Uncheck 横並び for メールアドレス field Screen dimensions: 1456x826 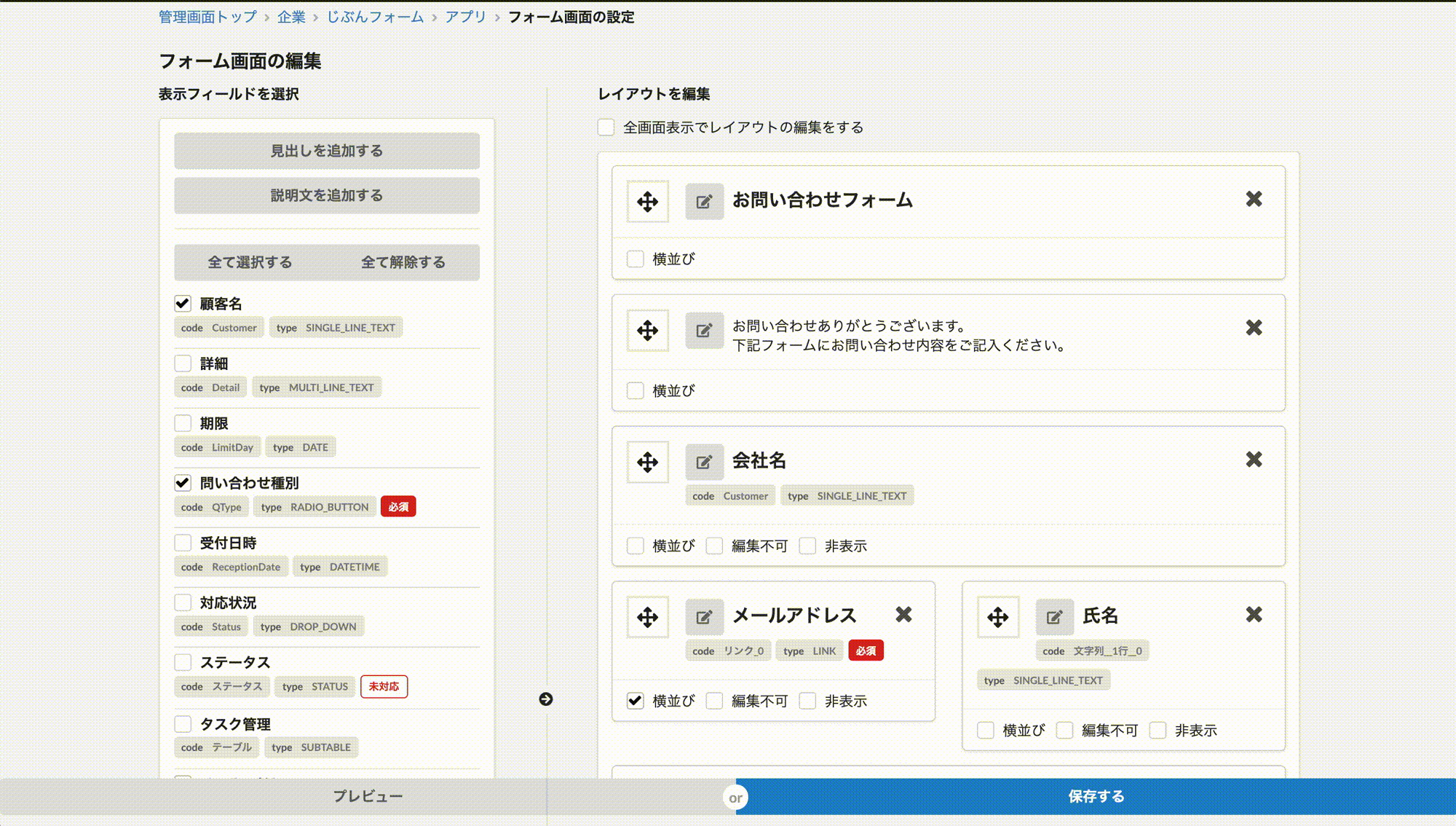636,701
